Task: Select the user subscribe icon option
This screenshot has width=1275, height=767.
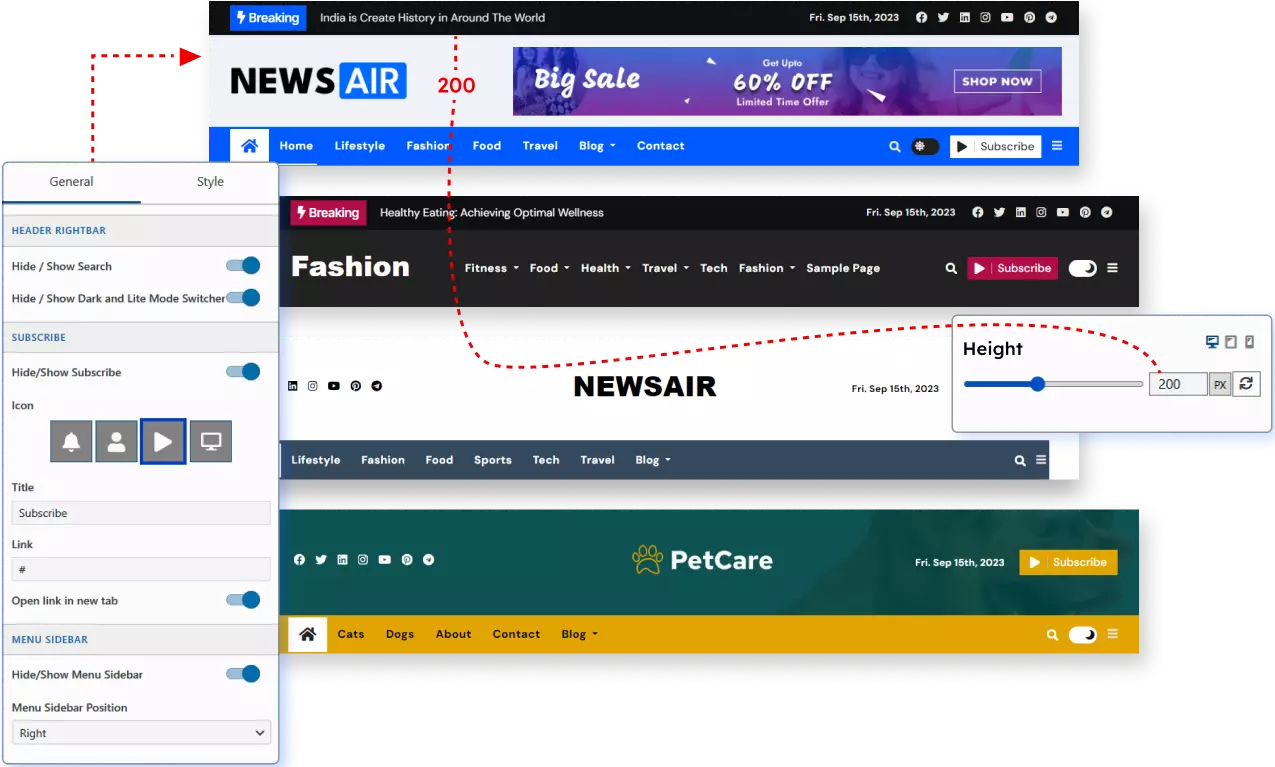Action: tap(116, 441)
